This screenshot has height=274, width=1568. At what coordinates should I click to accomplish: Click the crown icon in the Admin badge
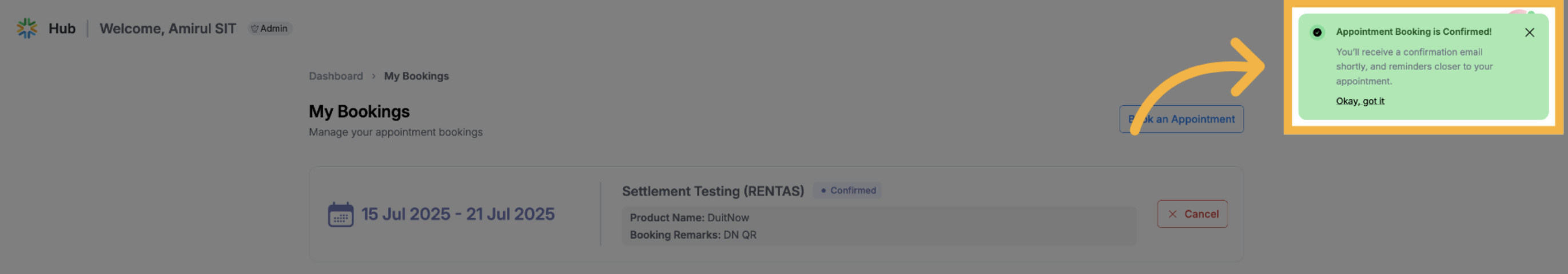click(x=255, y=29)
